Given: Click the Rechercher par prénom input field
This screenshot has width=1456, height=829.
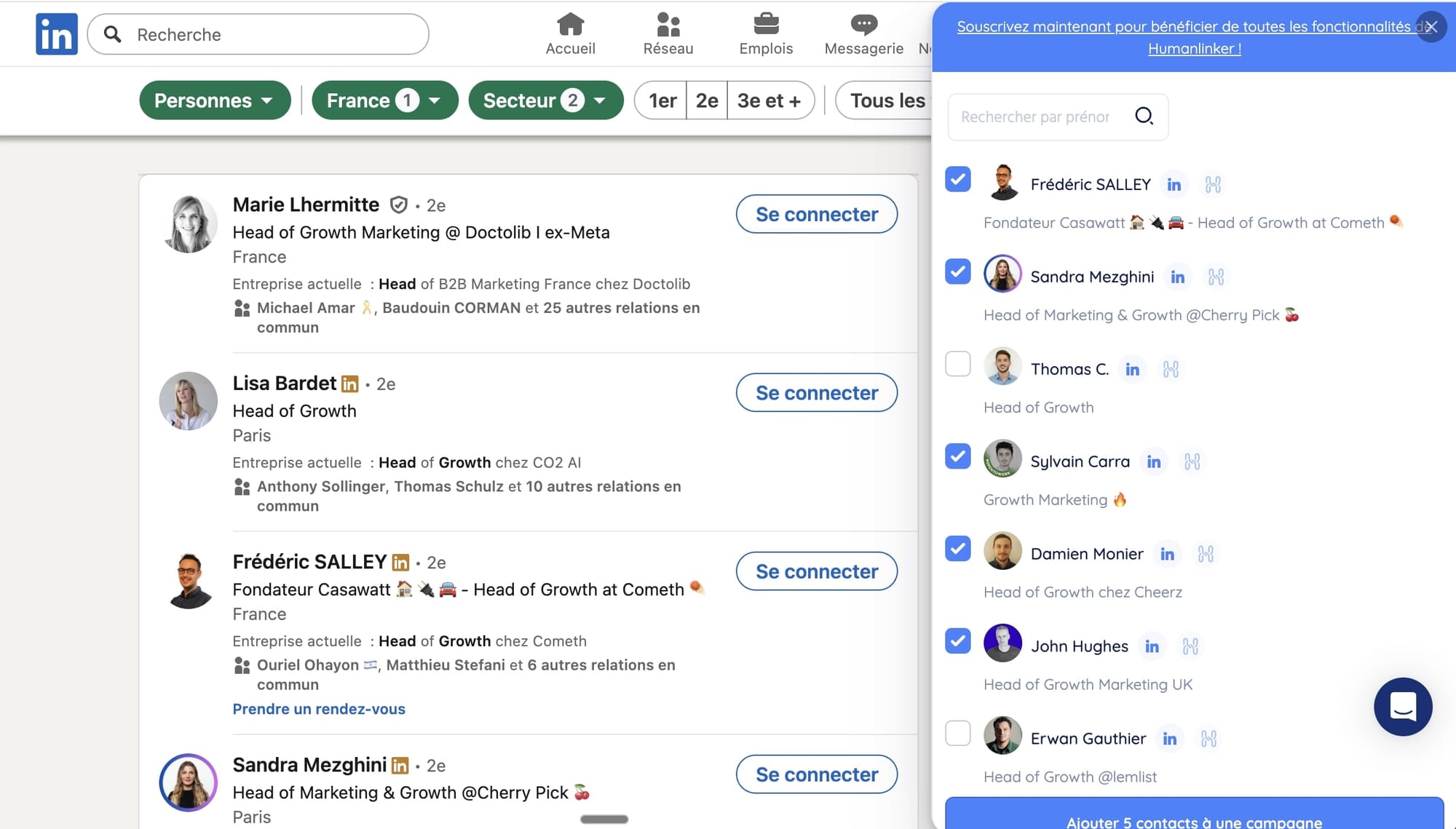Looking at the screenshot, I should pyautogui.click(x=1035, y=117).
